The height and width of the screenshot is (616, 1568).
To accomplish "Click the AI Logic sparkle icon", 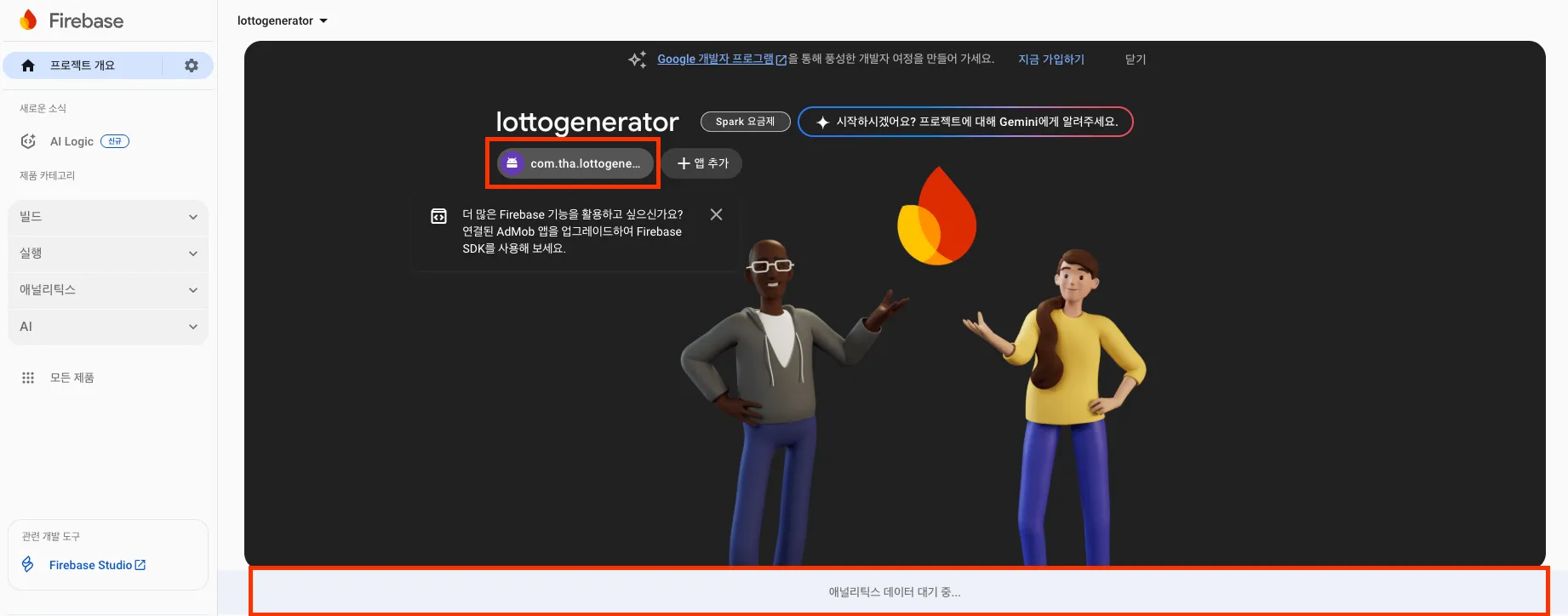I will 28,141.
